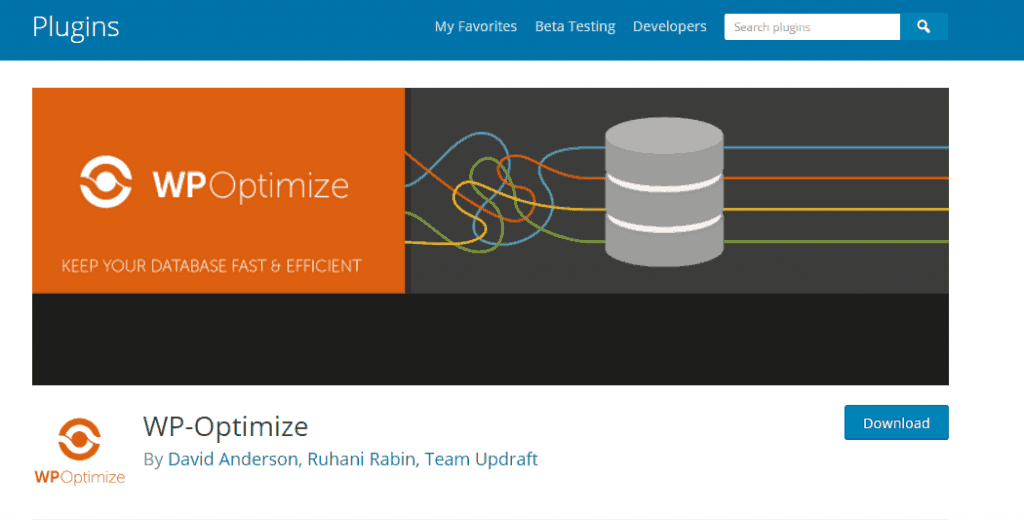Viewport: 1024px width, 520px height.
Task: Open the My Favorites menu item
Action: [x=475, y=27]
